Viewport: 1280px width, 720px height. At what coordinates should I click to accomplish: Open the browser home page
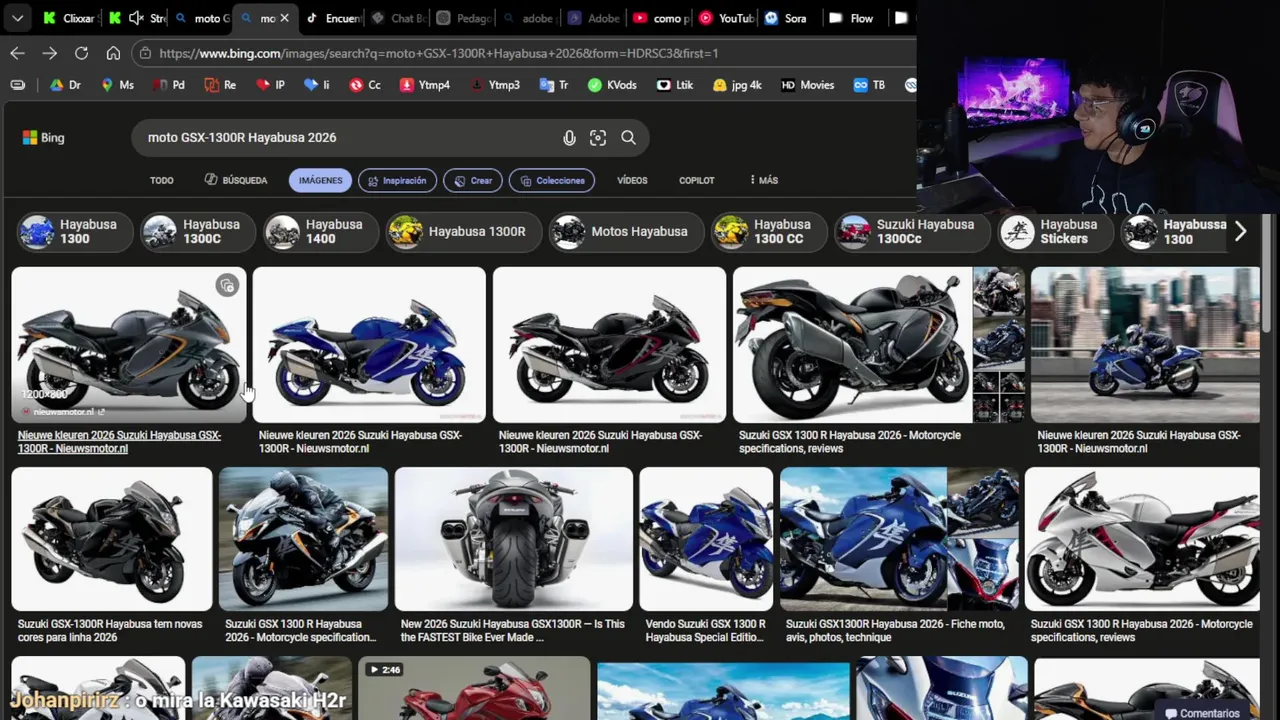click(x=113, y=53)
